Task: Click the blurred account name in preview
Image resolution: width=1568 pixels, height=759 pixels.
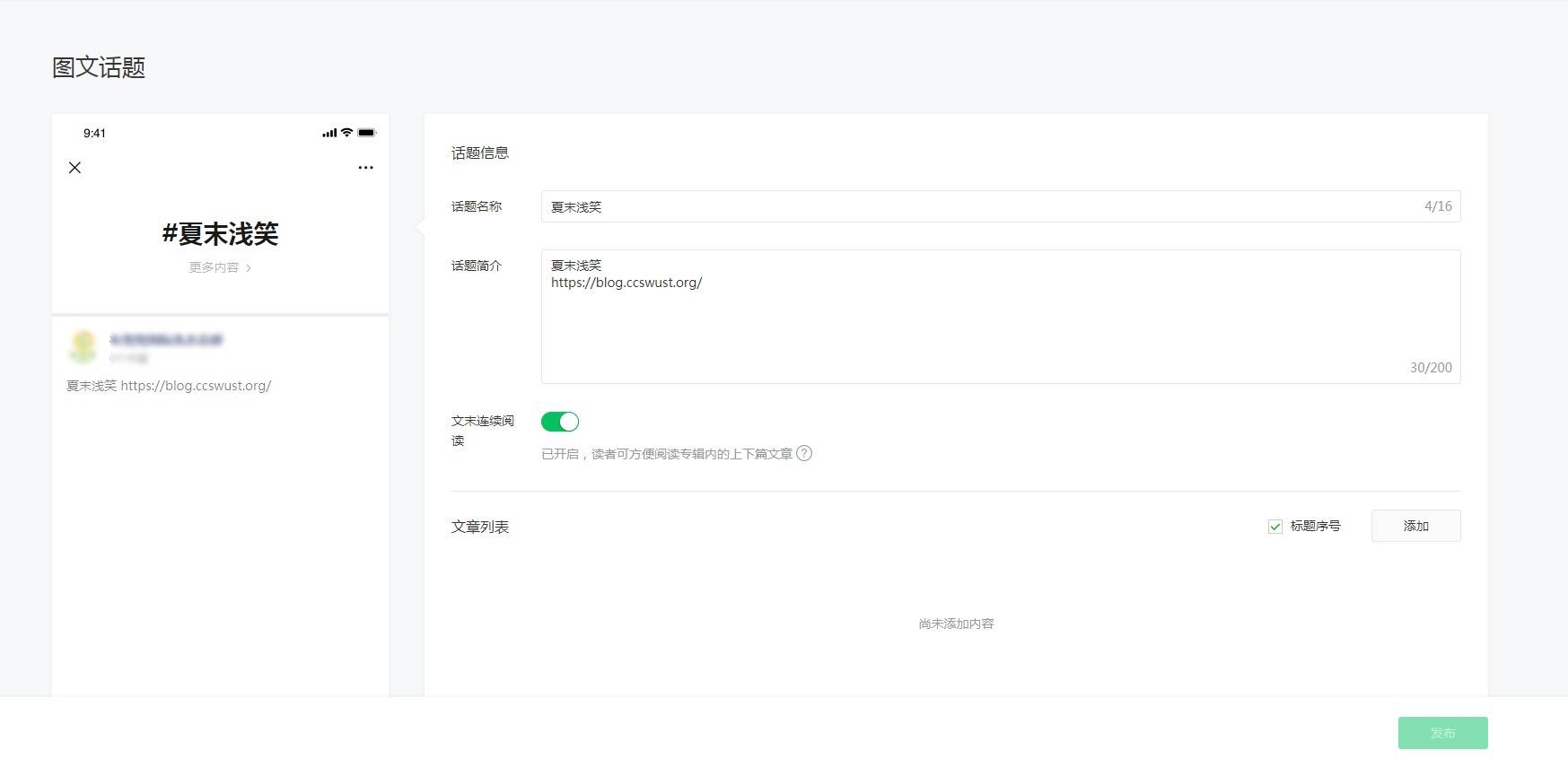Action: [x=166, y=340]
